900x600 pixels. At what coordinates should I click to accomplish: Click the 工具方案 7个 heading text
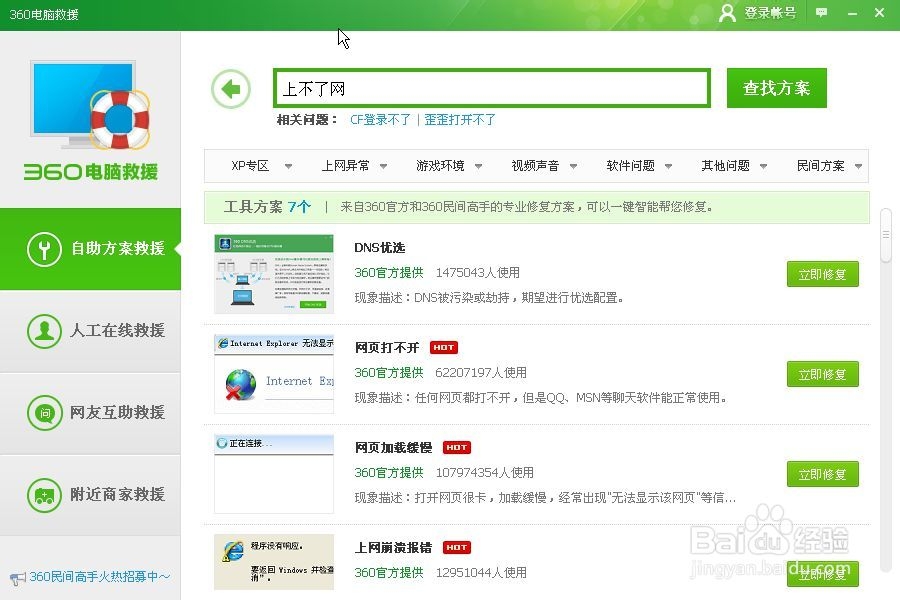(x=267, y=207)
